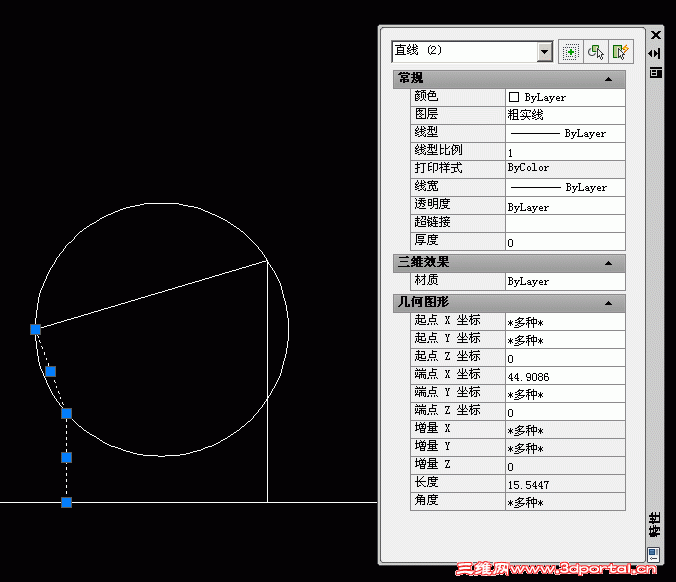The height and width of the screenshot is (582, 676).
Task: Click the 起点 X 坐标 value field
Action: (x=565, y=322)
